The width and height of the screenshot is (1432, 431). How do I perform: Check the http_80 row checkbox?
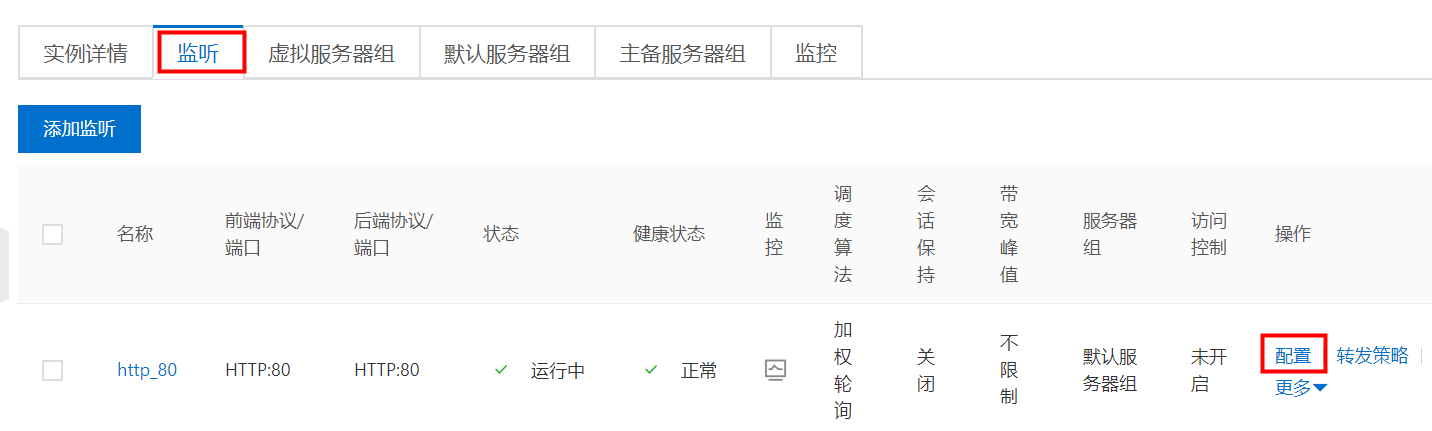pyautogui.click(x=52, y=370)
